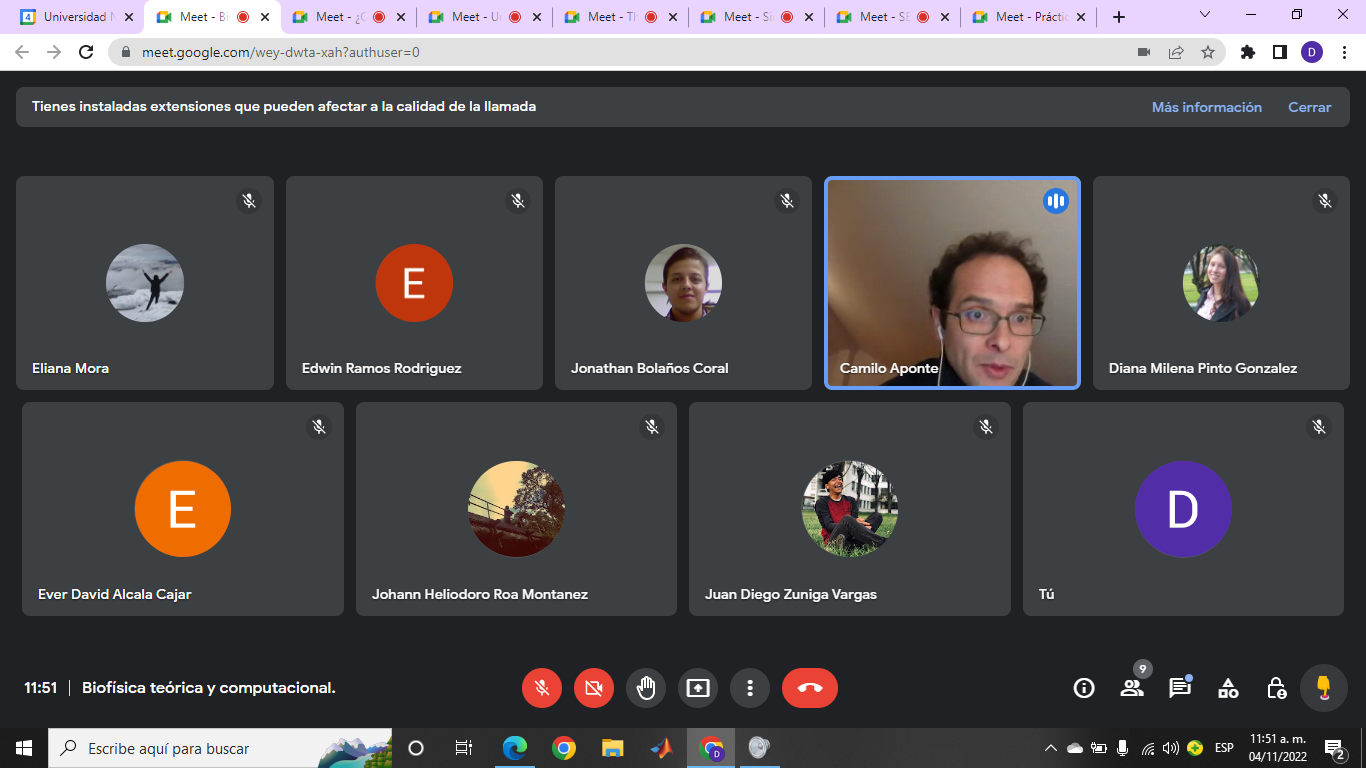Expand the Chrome tab search chevron
1366x768 pixels.
pos(1205,16)
